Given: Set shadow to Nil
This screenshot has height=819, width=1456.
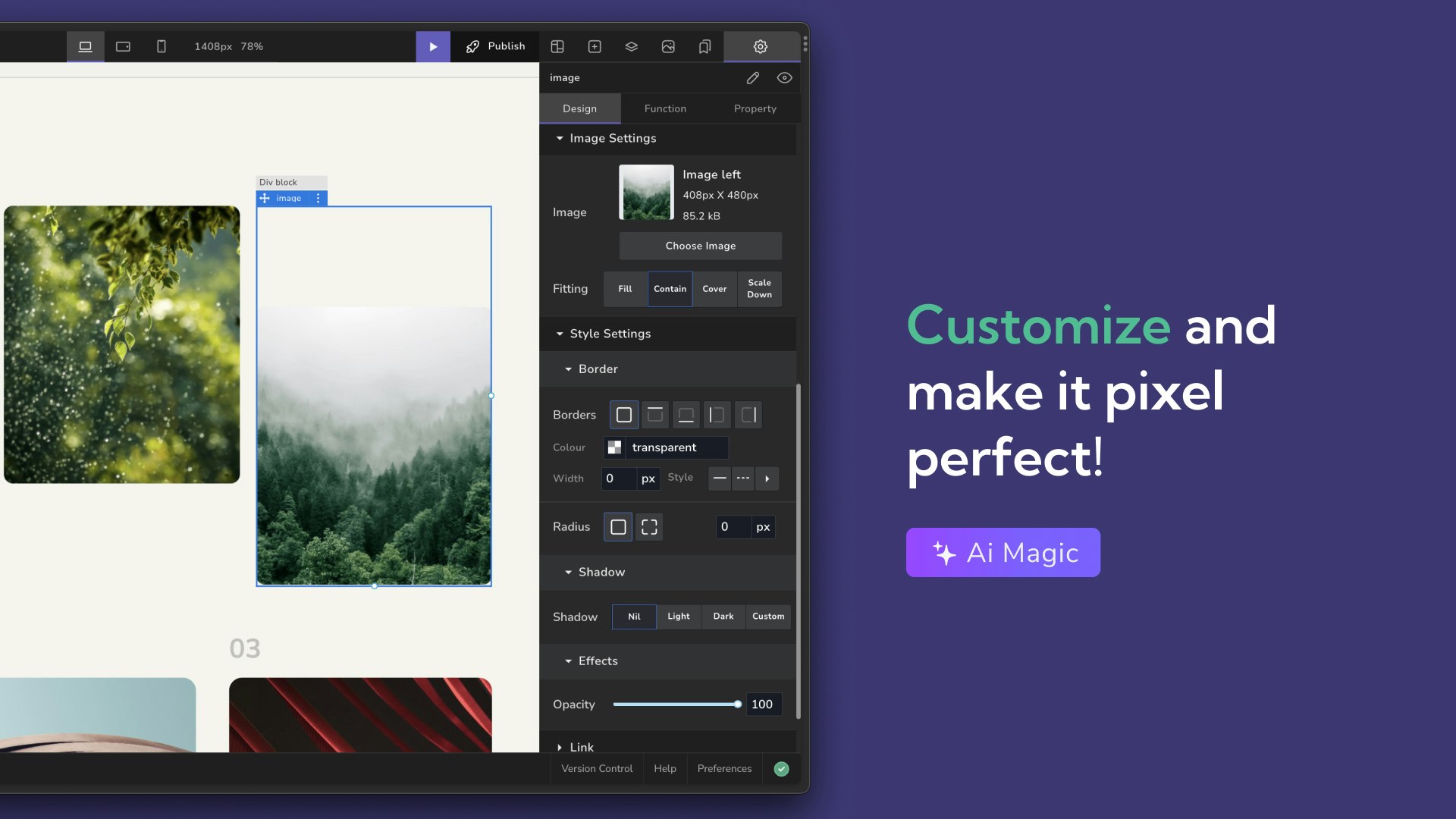Looking at the screenshot, I should click(x=634, y=617).
